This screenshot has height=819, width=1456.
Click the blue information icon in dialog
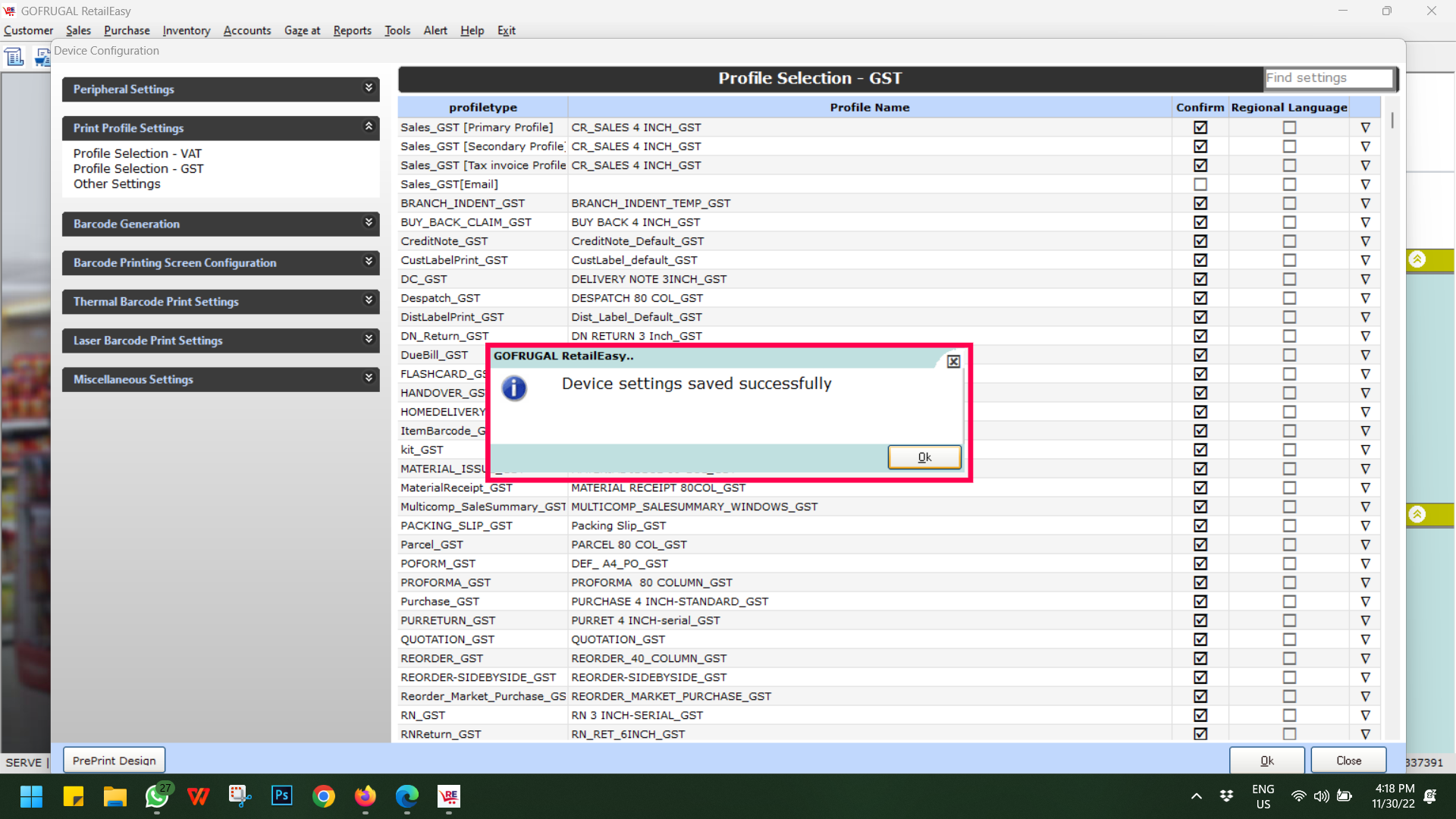tap(514, 388)
